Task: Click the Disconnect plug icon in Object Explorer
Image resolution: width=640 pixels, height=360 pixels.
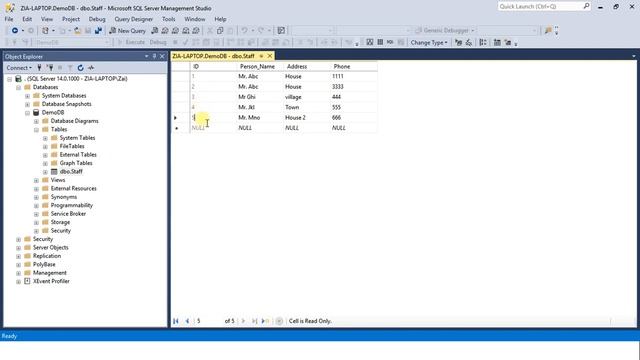Action: click(x=50, y=68)
